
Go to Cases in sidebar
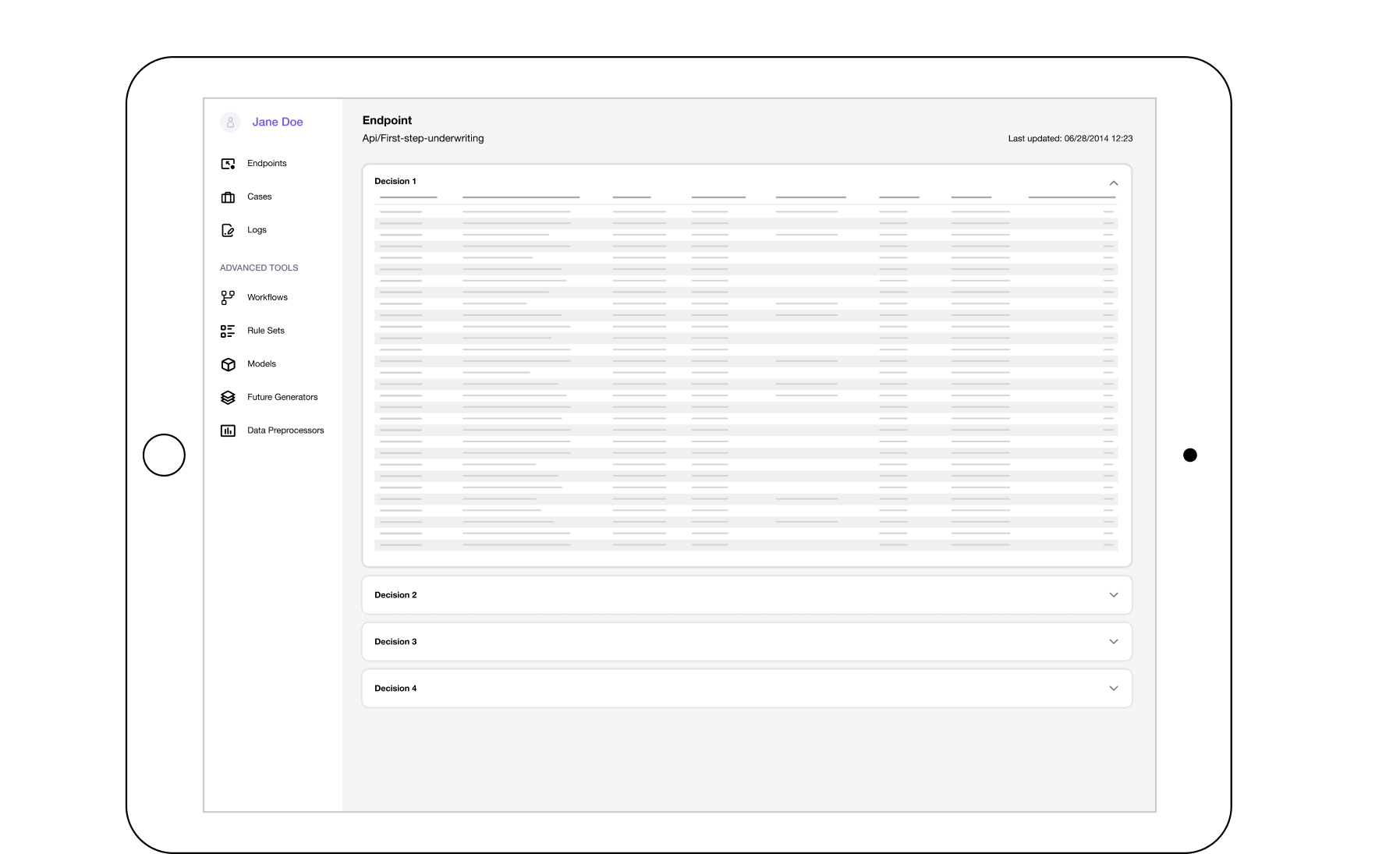pos(260,197)
